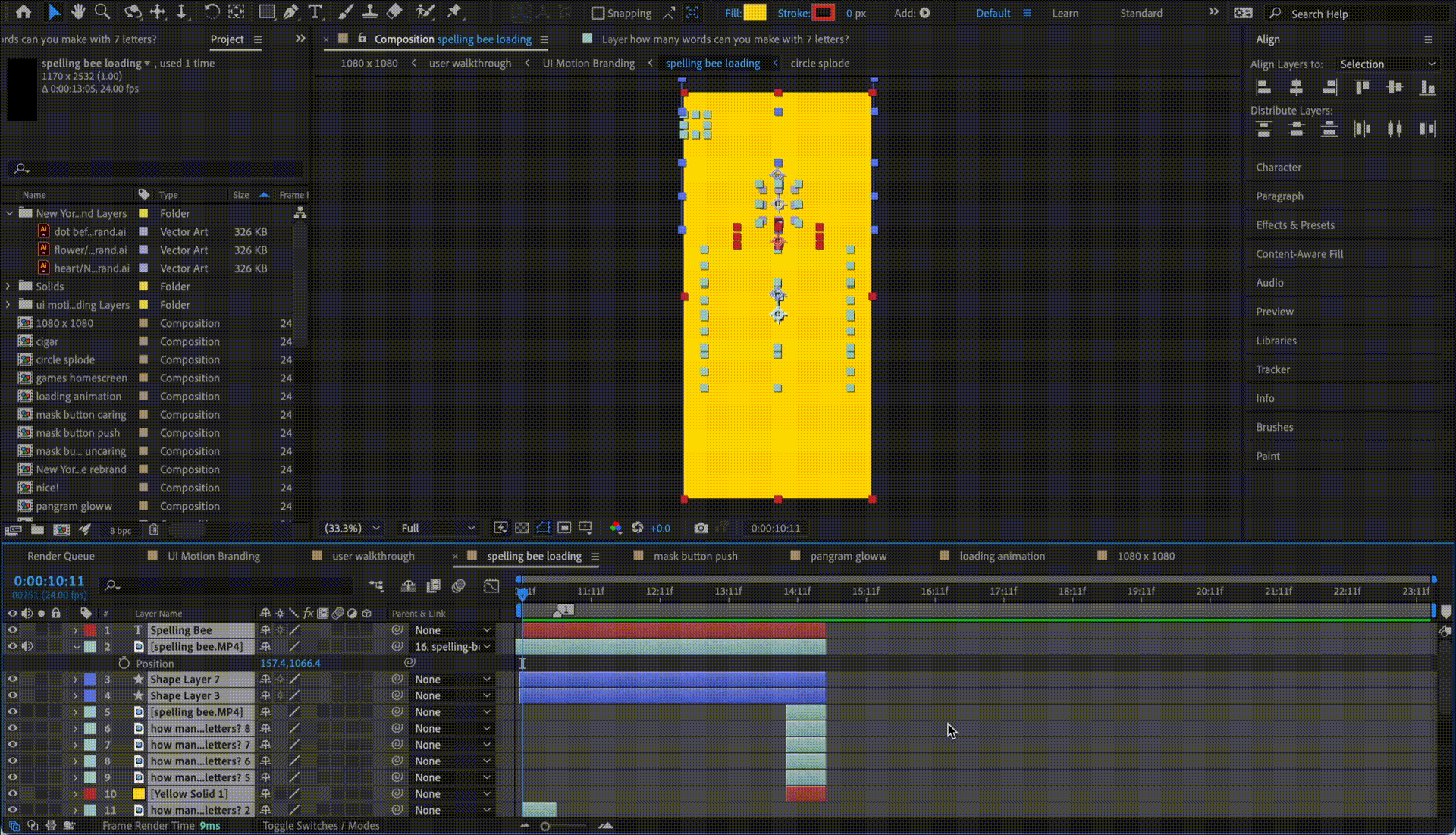Switch to the mask button push tab
Viewport: 1456px width, 835px height.
[695, 556]
